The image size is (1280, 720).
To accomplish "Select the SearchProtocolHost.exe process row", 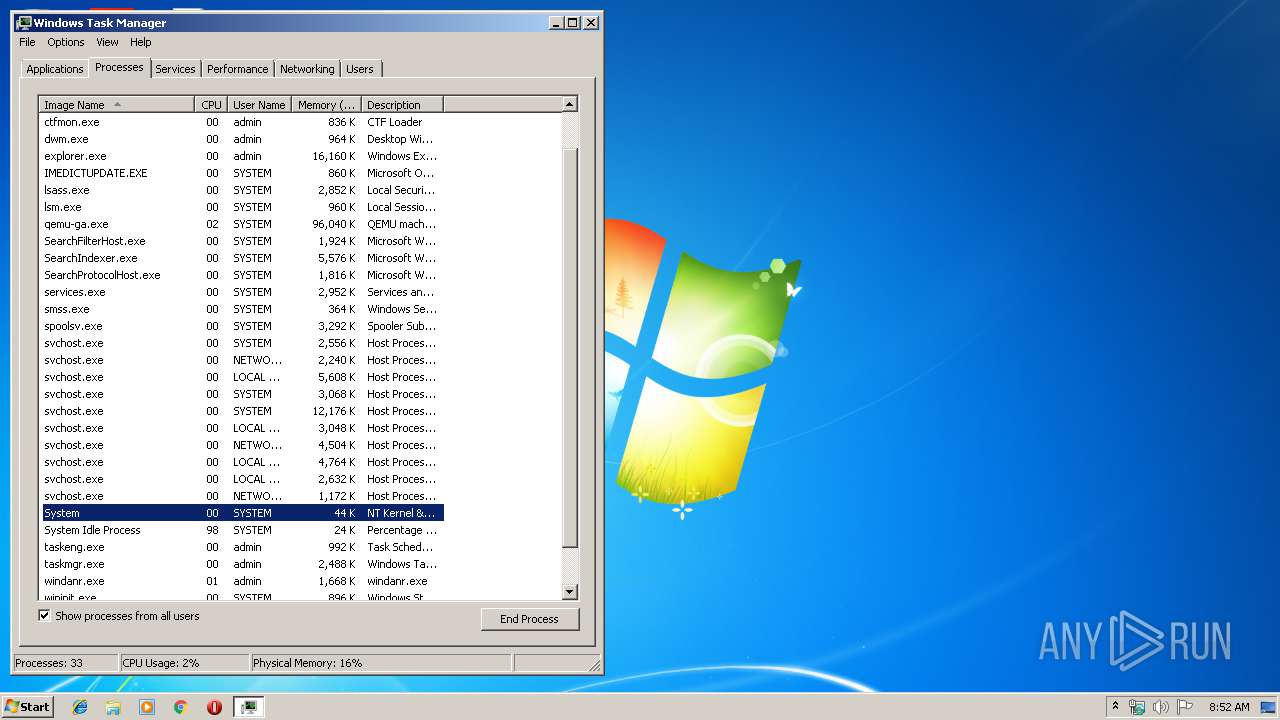I will click(241, 275).
